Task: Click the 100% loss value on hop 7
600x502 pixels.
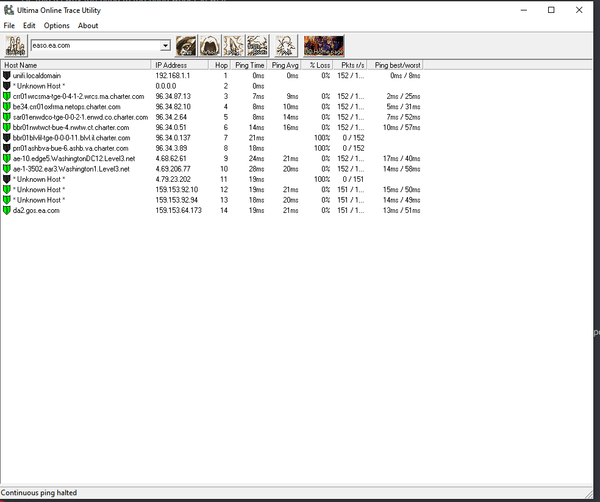Action: (x=322, y=137)
